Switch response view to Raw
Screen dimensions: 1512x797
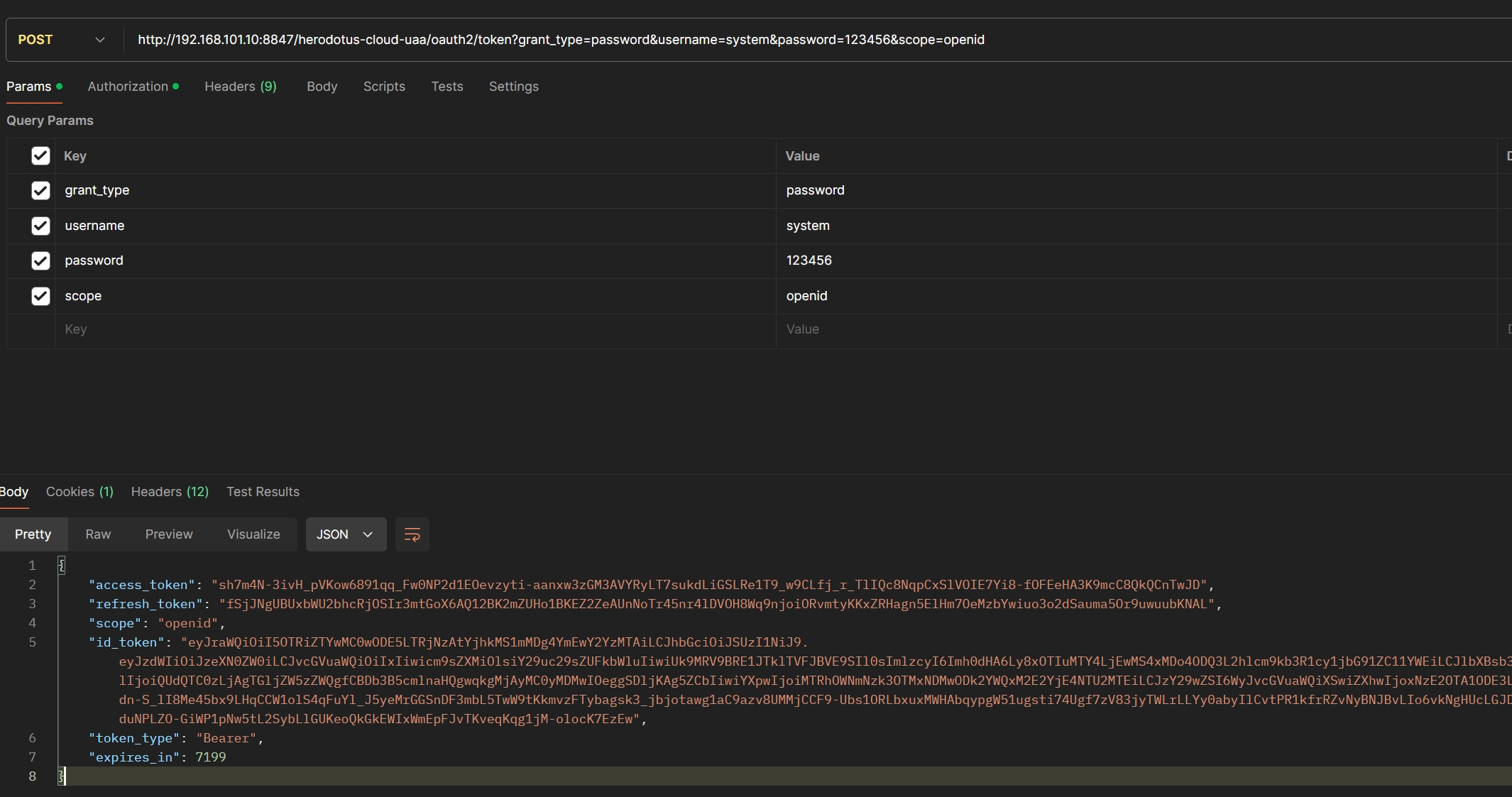coord(98,534)
